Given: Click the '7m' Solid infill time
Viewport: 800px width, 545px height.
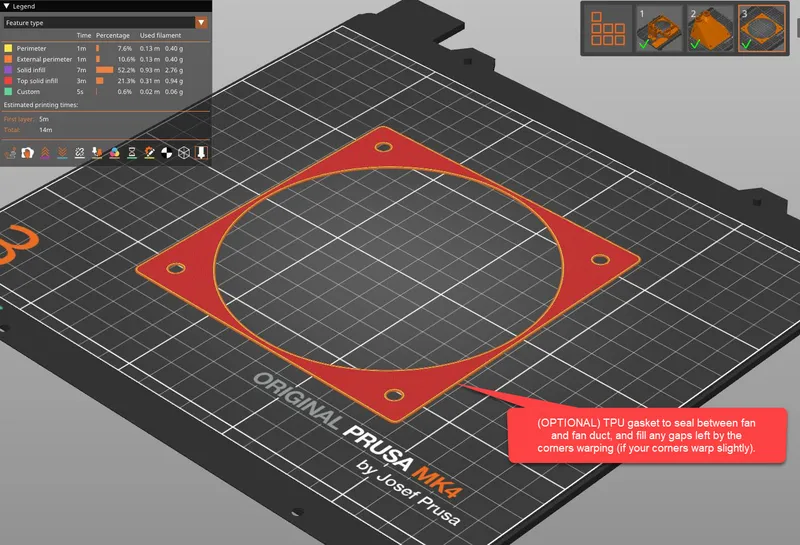Looking at the screenshot, I should [x=81, y=70].
